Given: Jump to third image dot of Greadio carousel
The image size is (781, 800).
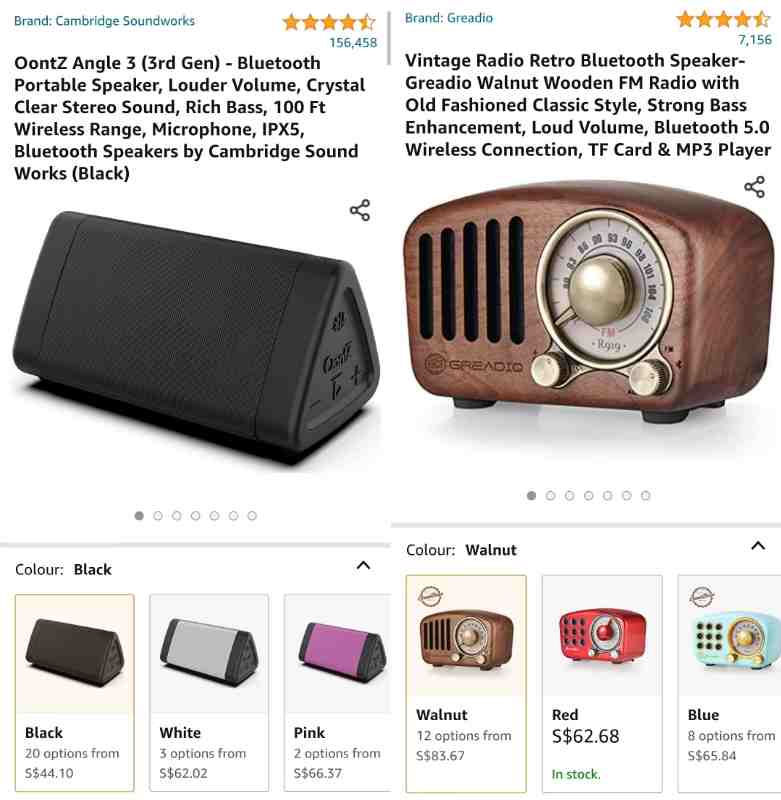Looking at the screenshot, I should pos(570,495).
